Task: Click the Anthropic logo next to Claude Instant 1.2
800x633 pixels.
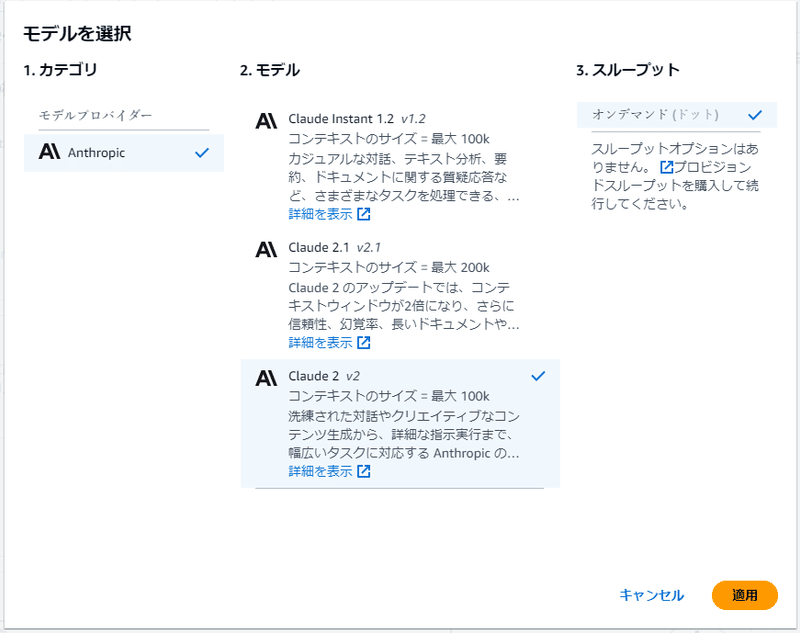Action: pyautogui.click(x=266, y=122)
